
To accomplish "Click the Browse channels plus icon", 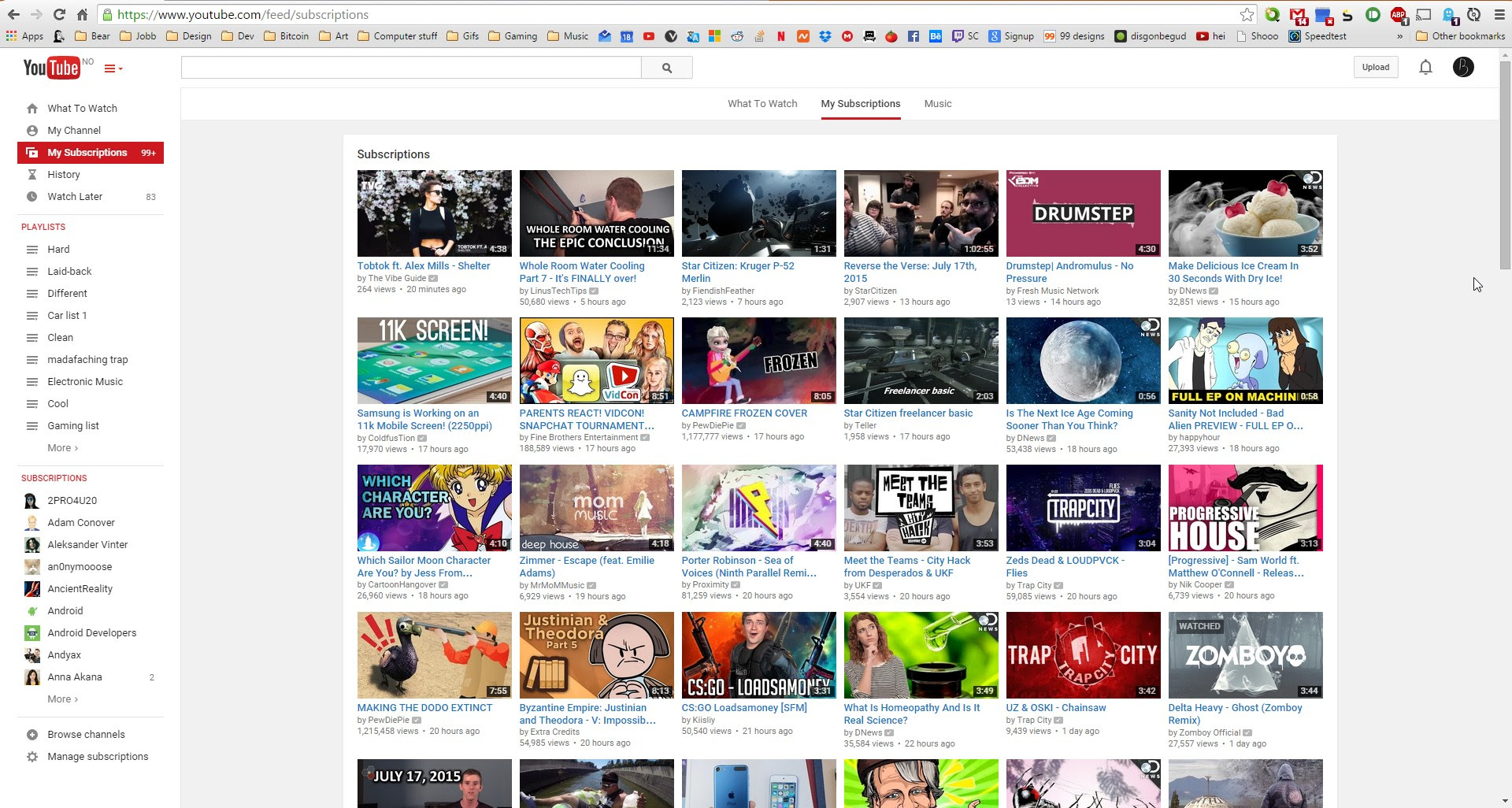I will (32, 735).
